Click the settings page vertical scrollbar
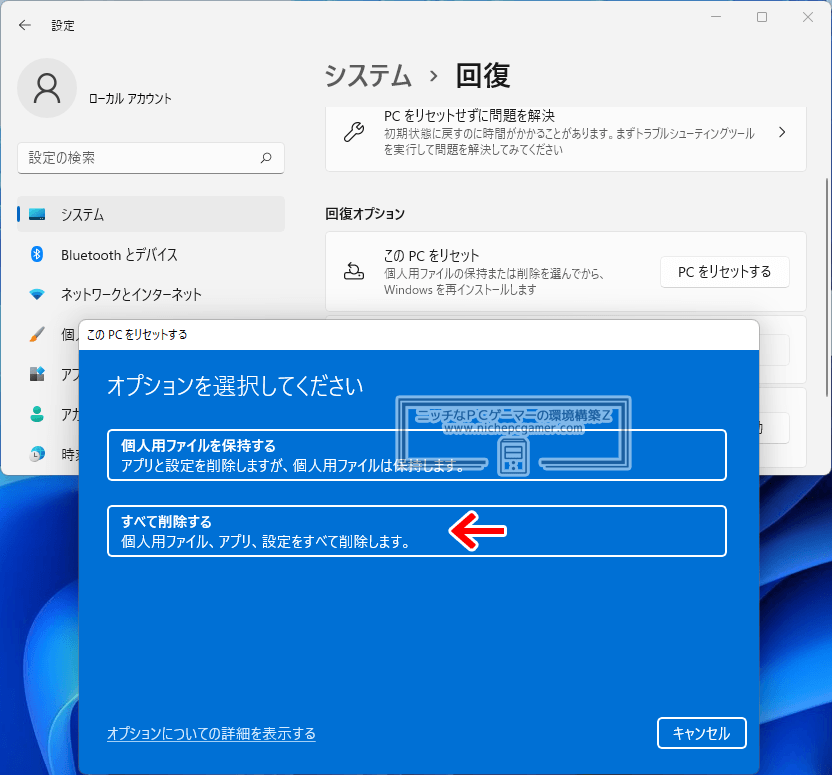The height and width of the screenshot is (775, 832). pos(826,287)
